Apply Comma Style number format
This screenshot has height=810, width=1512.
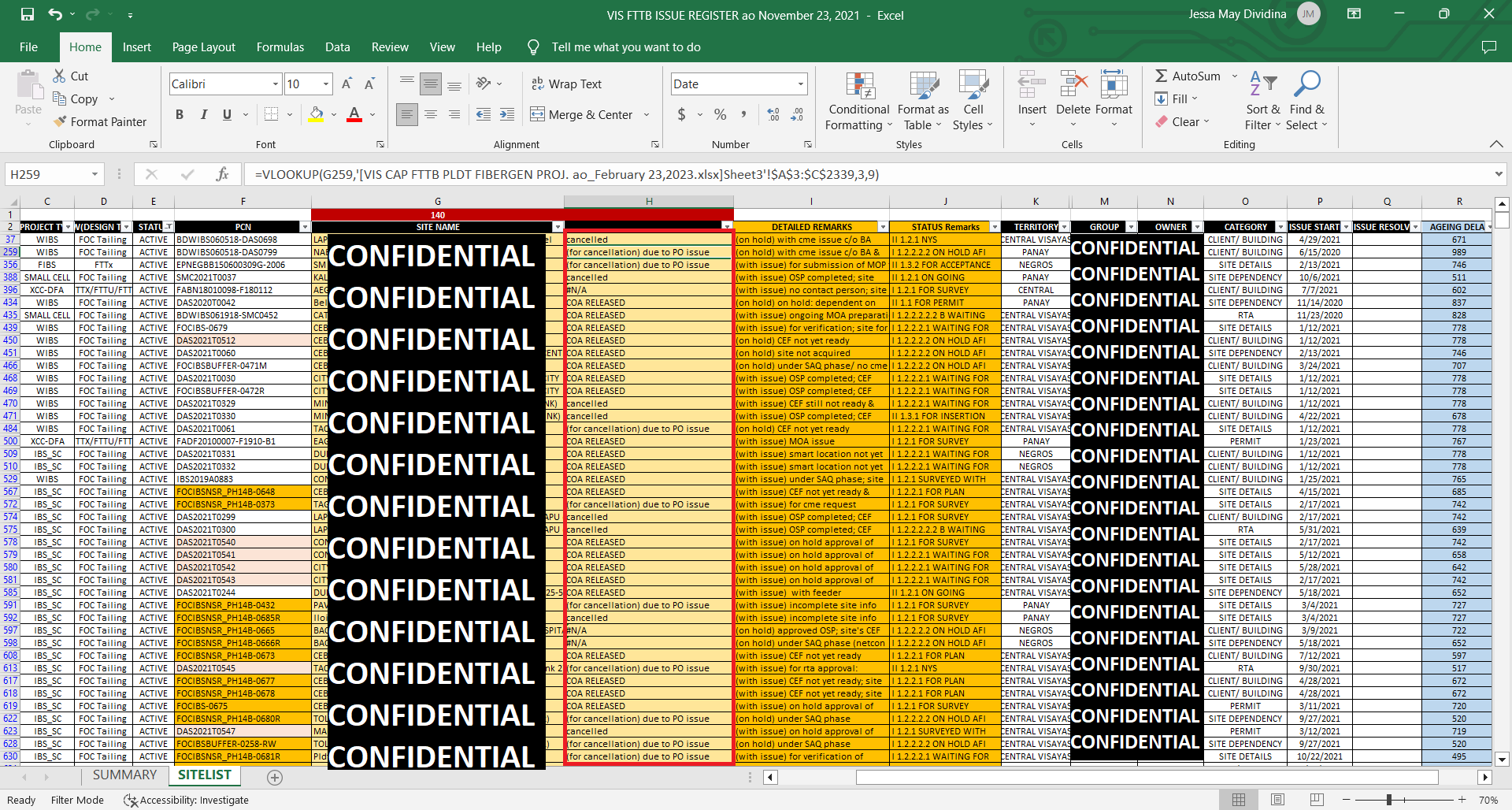743,114
